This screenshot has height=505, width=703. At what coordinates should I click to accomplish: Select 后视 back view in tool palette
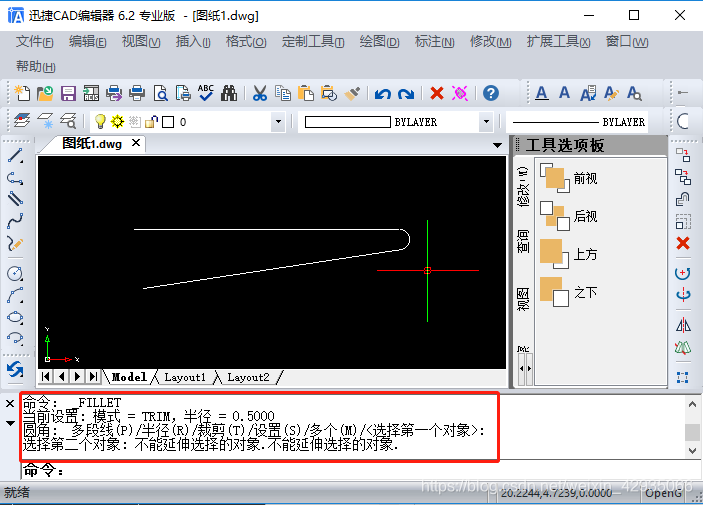click(568, 216)
